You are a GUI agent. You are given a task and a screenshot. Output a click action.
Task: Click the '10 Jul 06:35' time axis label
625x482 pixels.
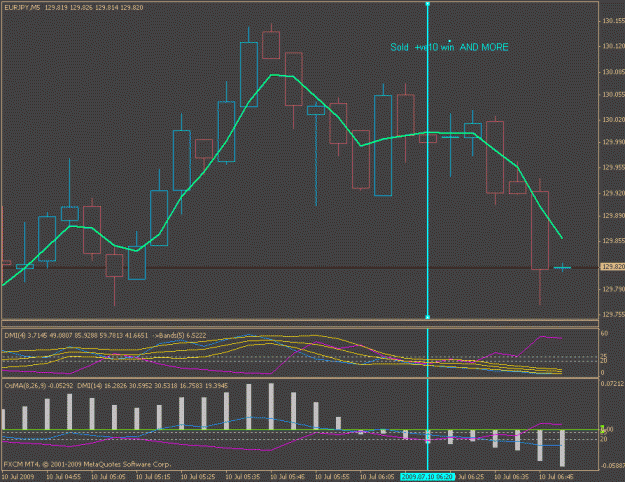point(512,477)
